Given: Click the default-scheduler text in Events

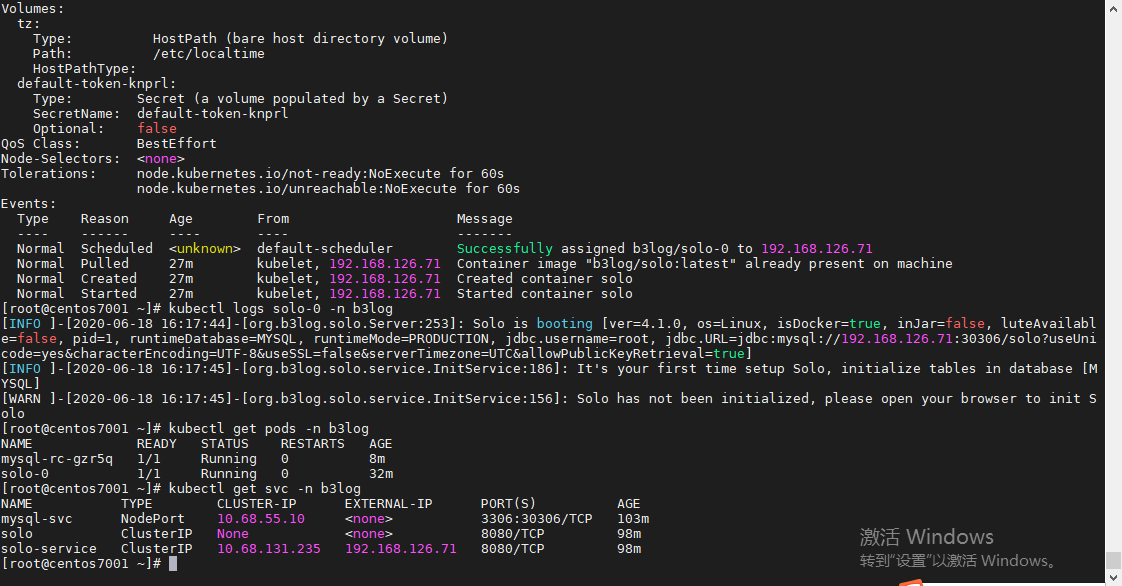Looking at the screenshot, I should (325, 249).
